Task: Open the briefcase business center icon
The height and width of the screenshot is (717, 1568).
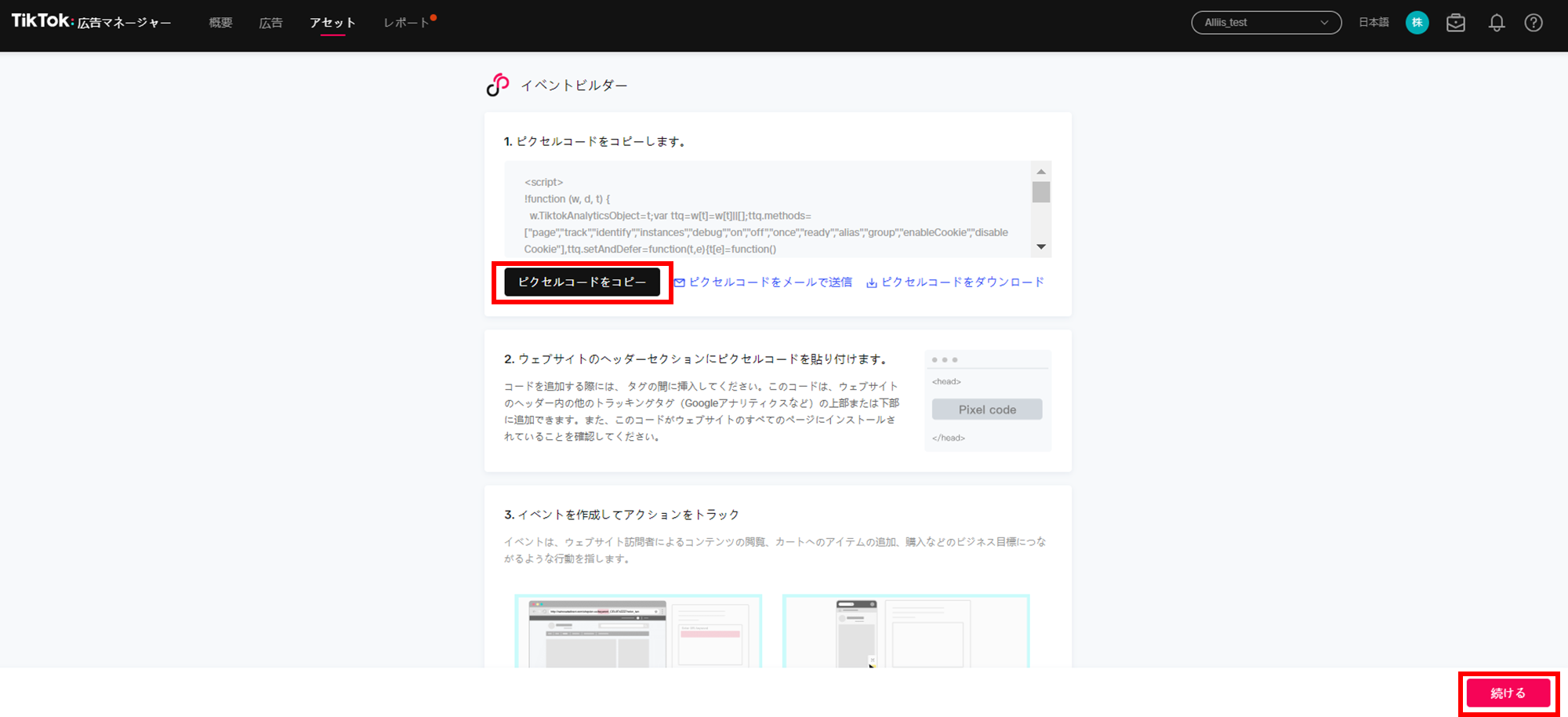Action: (x=1456, y=23)
